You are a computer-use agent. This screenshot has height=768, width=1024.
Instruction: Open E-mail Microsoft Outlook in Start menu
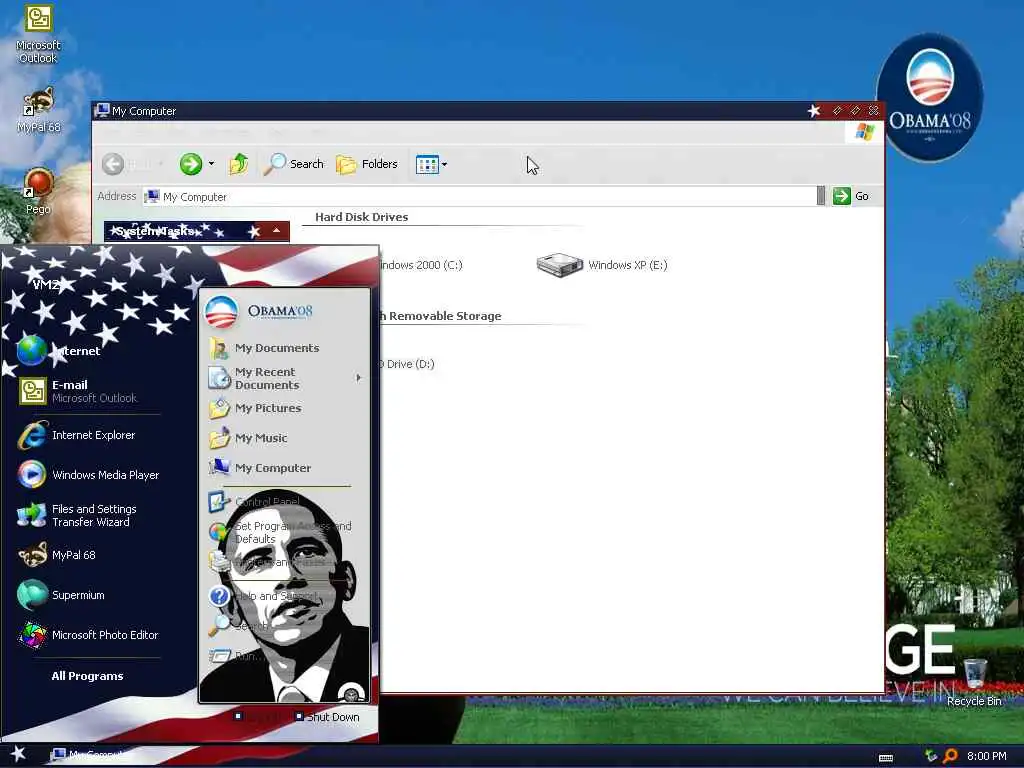pos(78,391)
